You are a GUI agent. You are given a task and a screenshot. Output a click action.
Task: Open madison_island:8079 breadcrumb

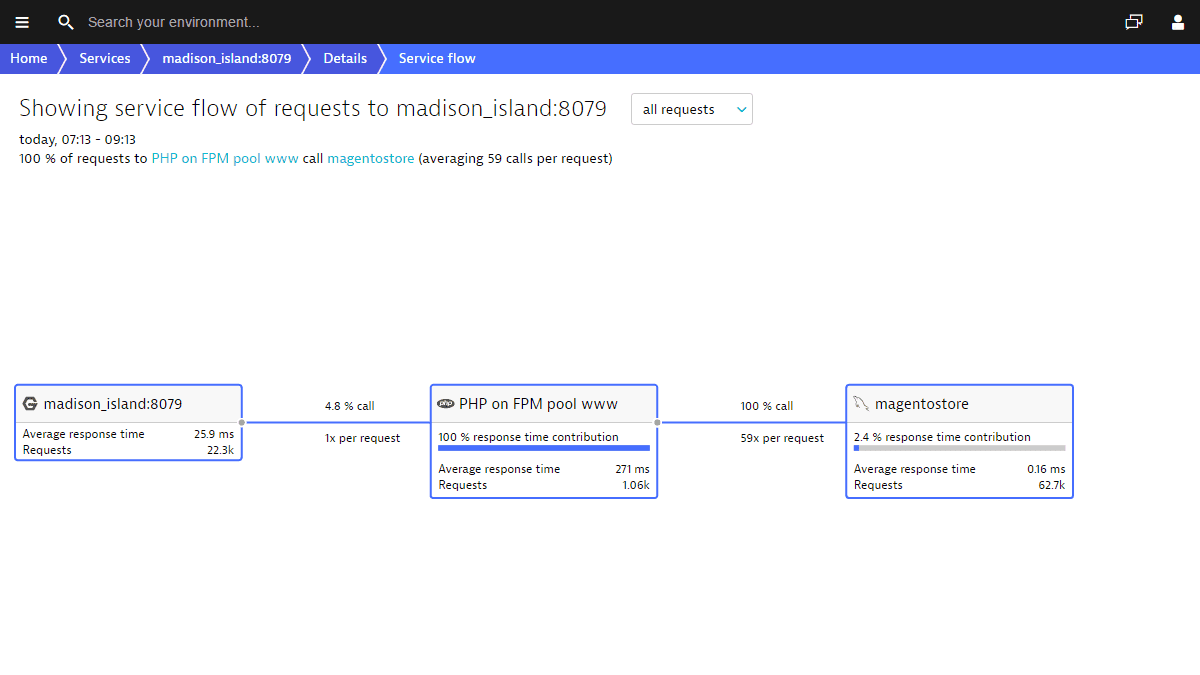227,58
